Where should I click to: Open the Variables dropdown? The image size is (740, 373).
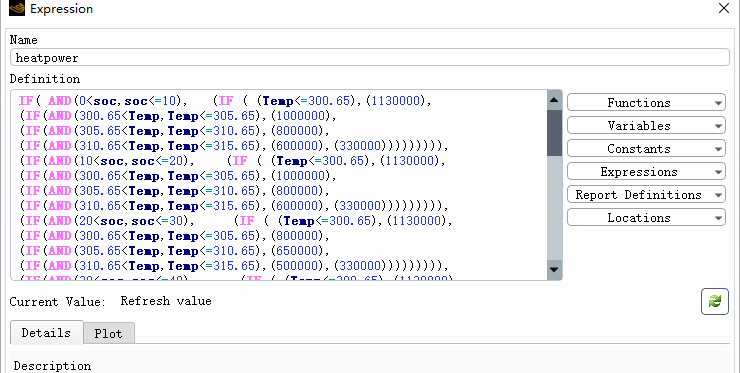coord(646,126)
